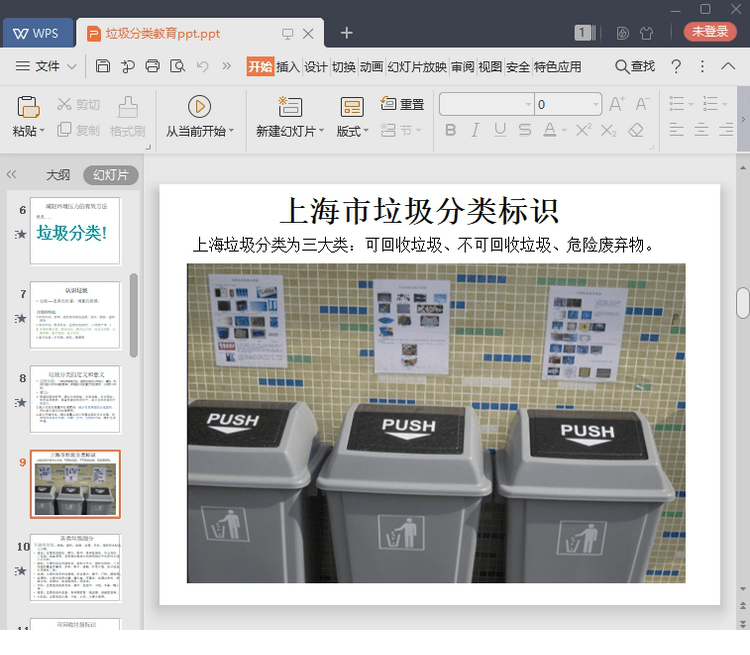Click New Slide (新建幻灯片) icon
This screenshot has height=655, width=750.
coord(290,106)
